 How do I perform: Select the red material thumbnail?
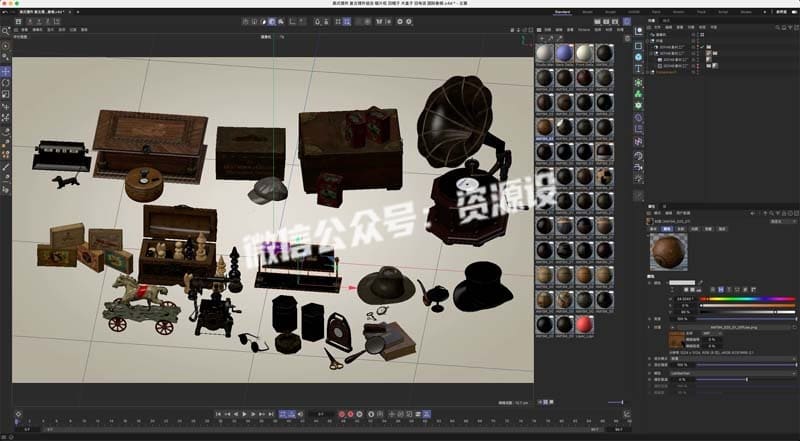tap(584, 325)
